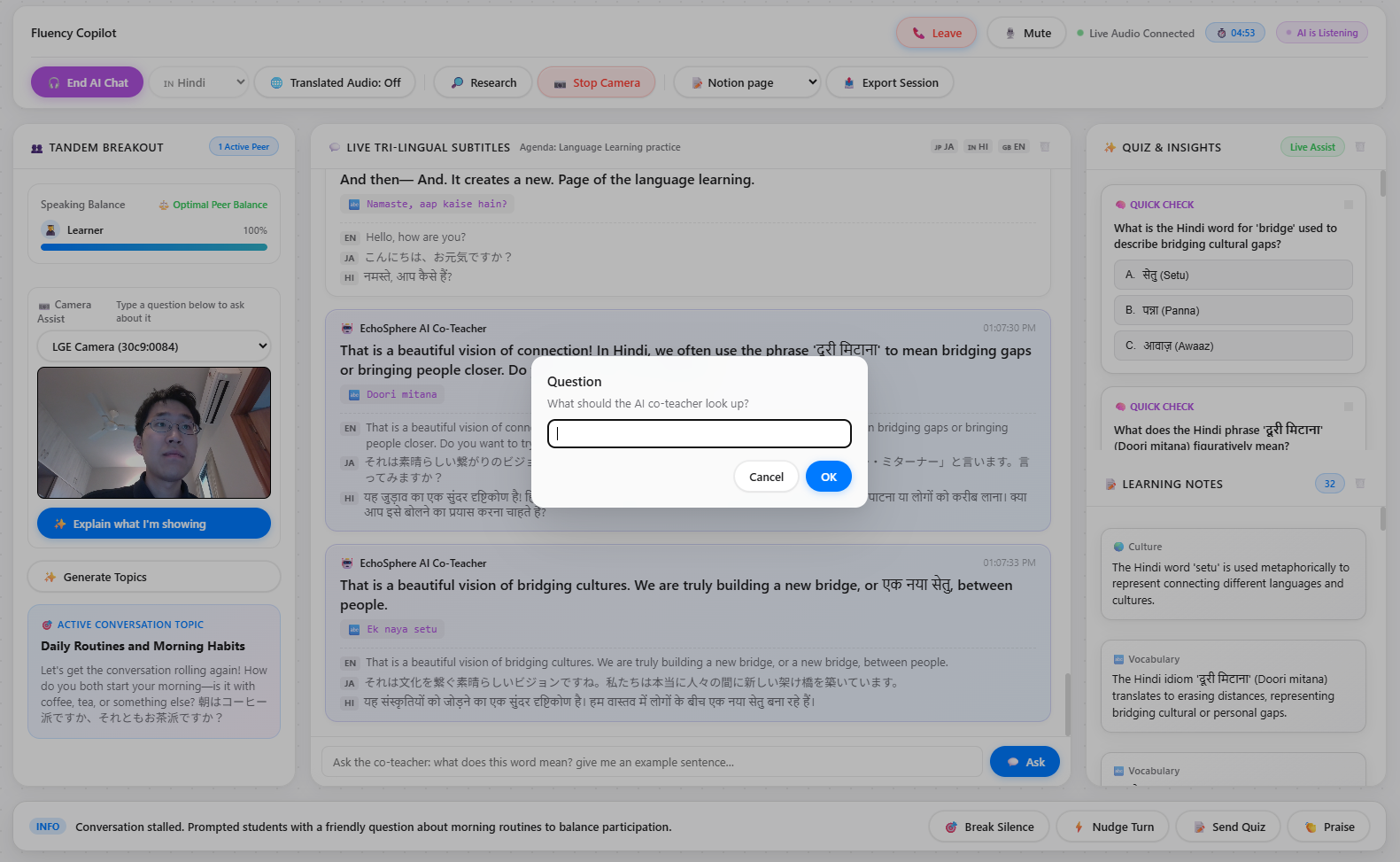Screen dimensions: 1400x862
Task: Export the session
Action: pyautogui.click(x=889, y=82)
